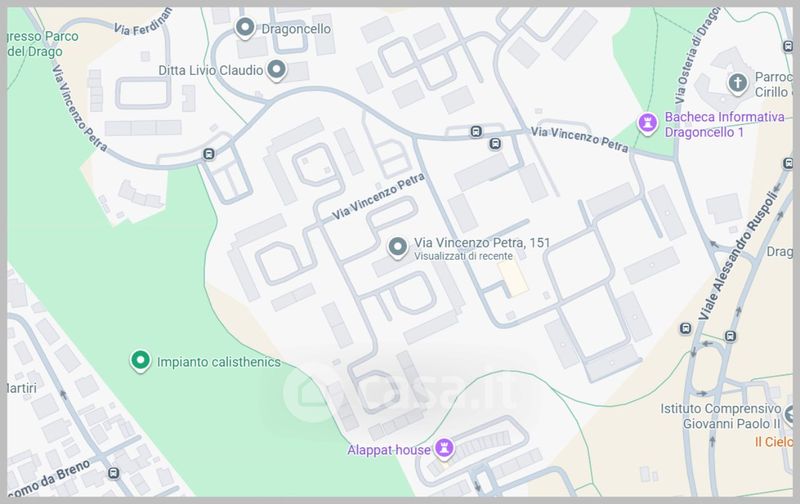The width and height of the screenshot is (800, 504).
Task: Select the Ditta Livio Claudio pin
Action: [x=277, y=70]
